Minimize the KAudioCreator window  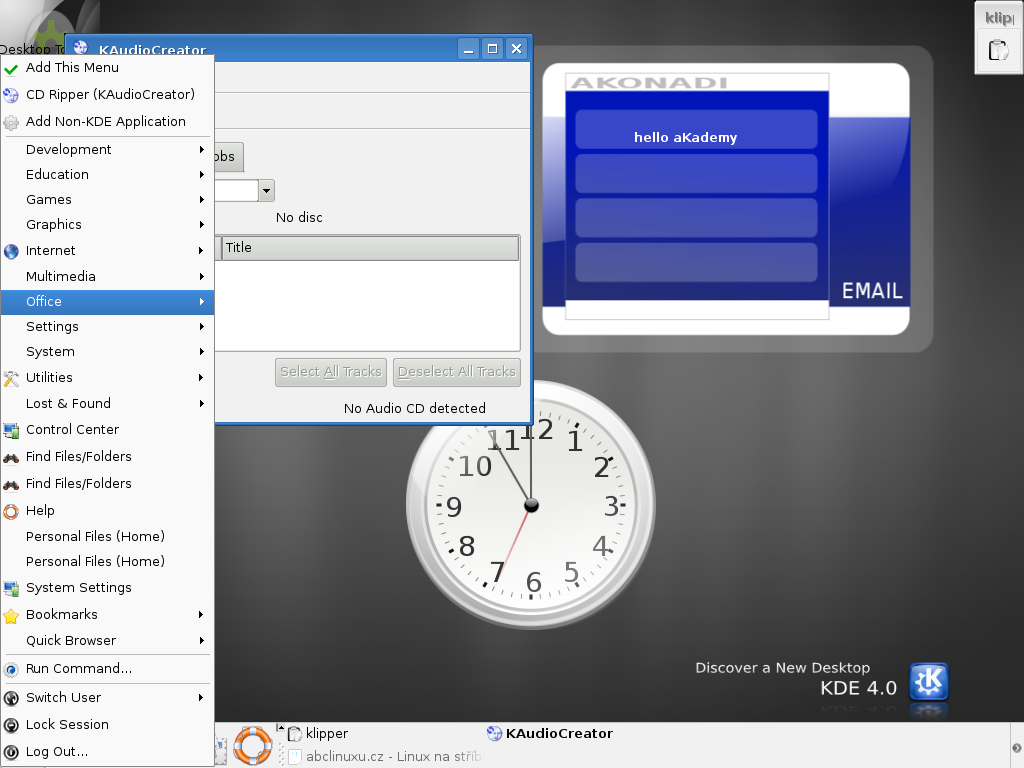(x=468, y=49)
